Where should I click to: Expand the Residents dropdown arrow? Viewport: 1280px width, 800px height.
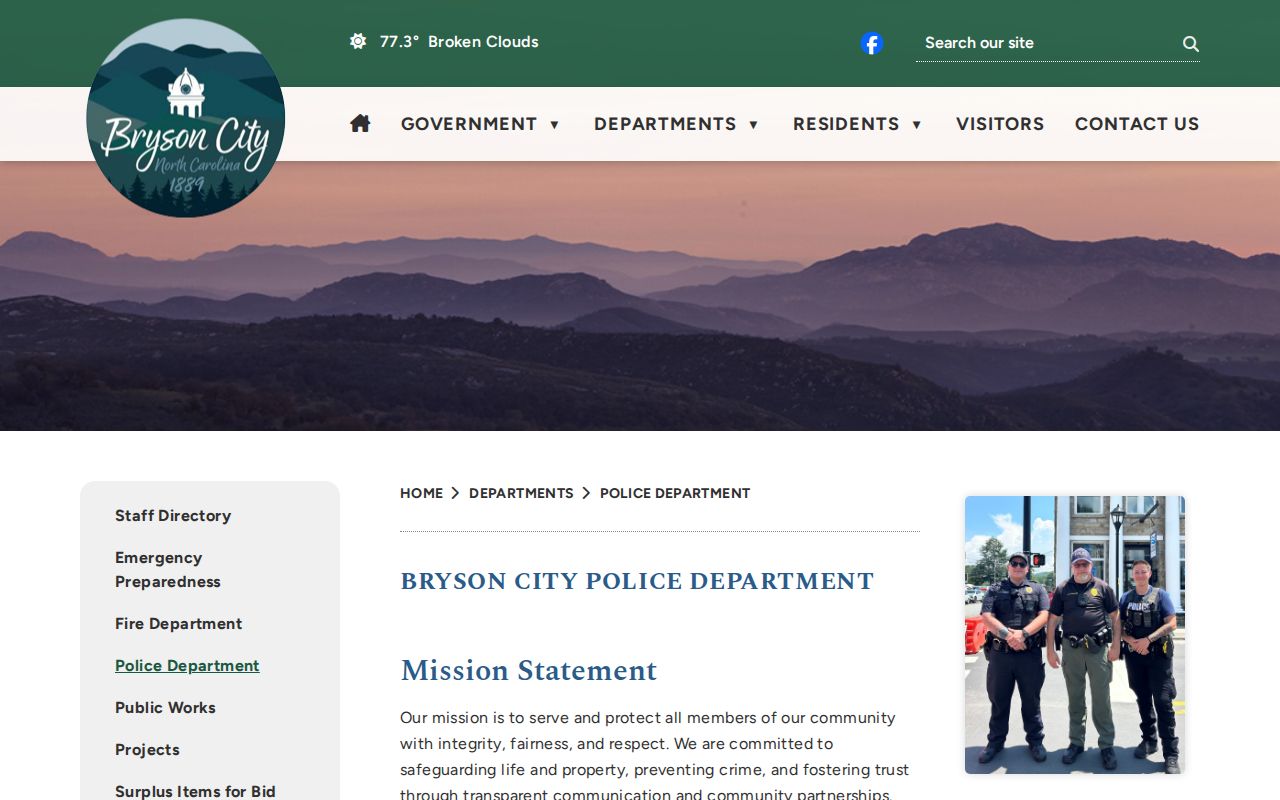[x=916, y=125]
